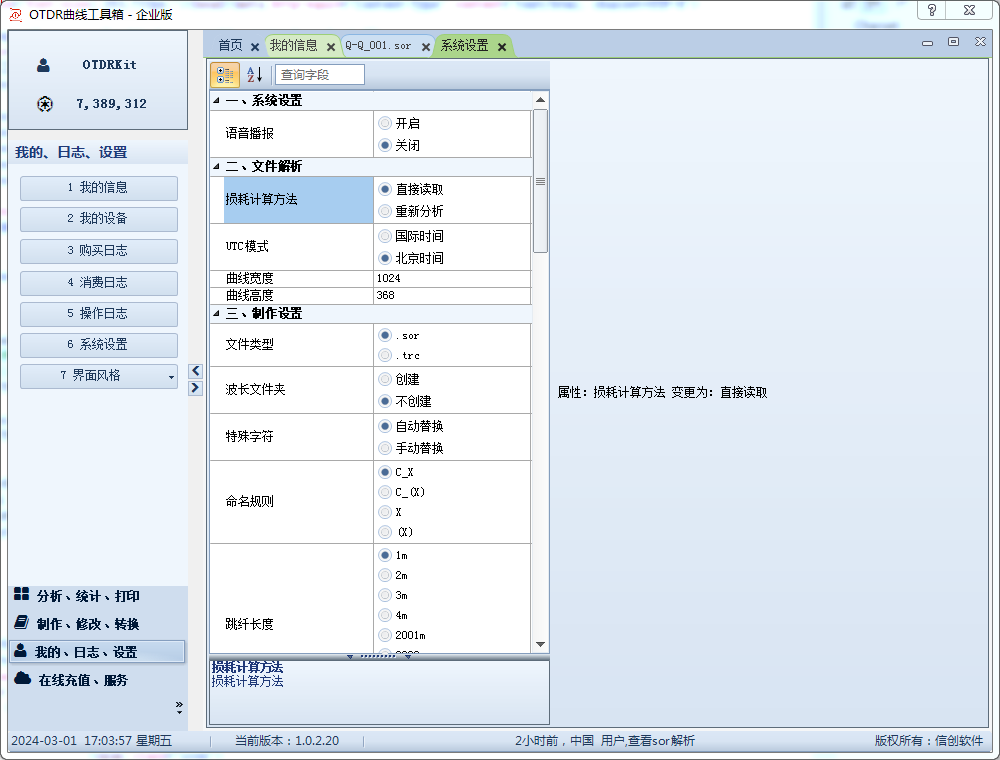The width and height of the screenshot is (1000, 760).
Task: Close the Q-Q_001.sor tab
Action: (425, 47)
